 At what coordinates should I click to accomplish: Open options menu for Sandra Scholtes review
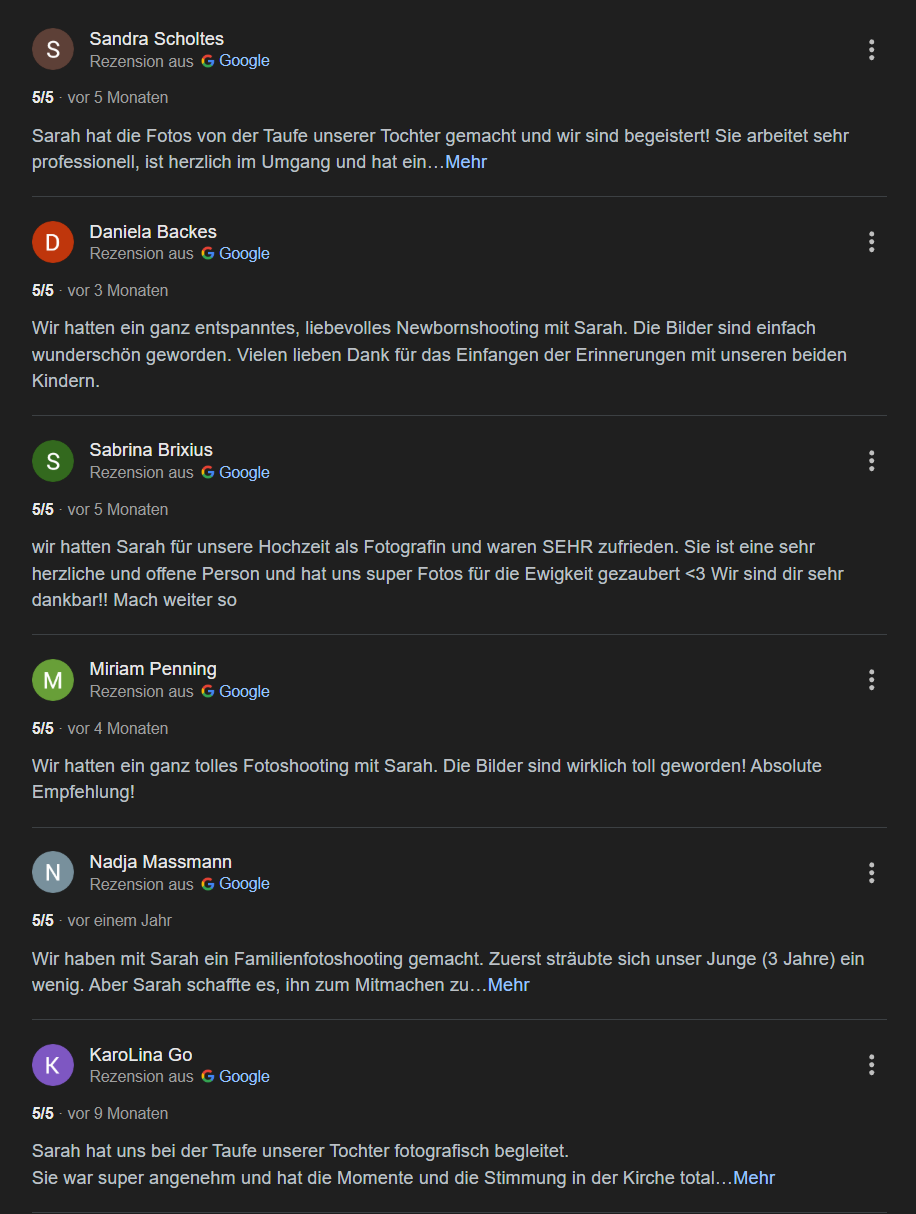point(871,49)
